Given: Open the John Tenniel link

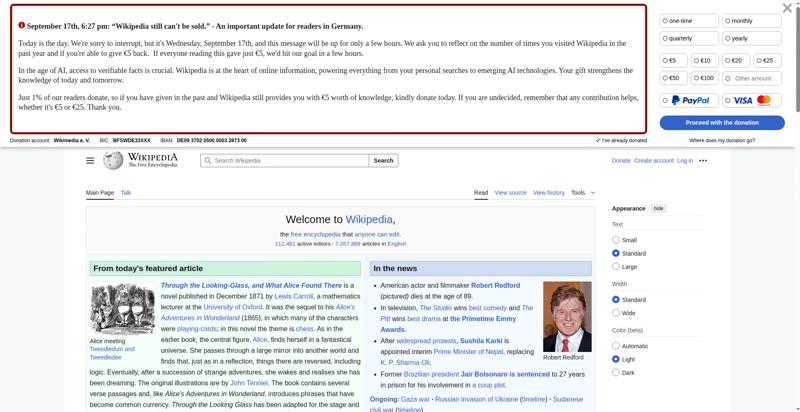Looking at the screenshot, I should [249, 383].
